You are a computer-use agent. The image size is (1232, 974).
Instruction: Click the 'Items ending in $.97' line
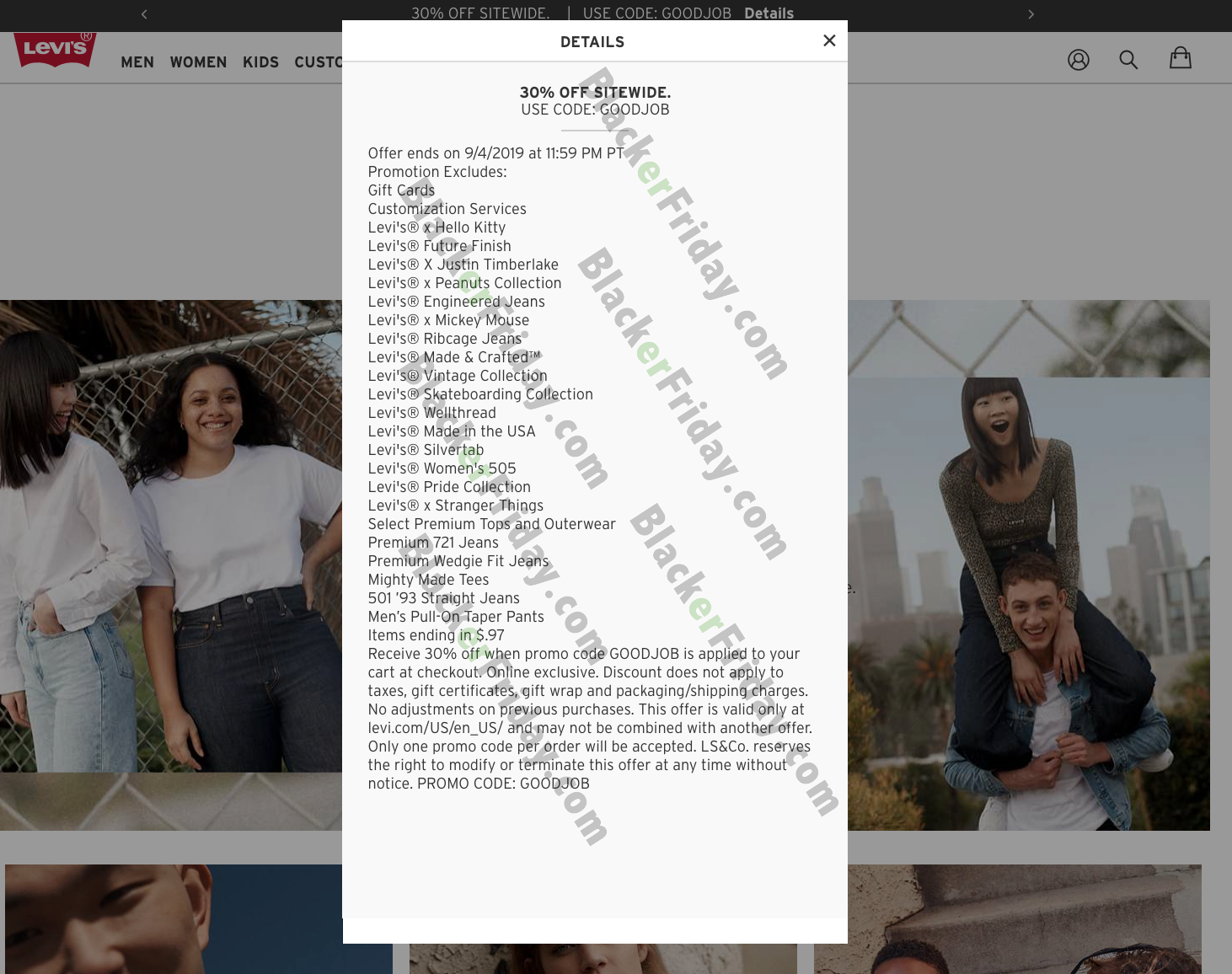436,635
